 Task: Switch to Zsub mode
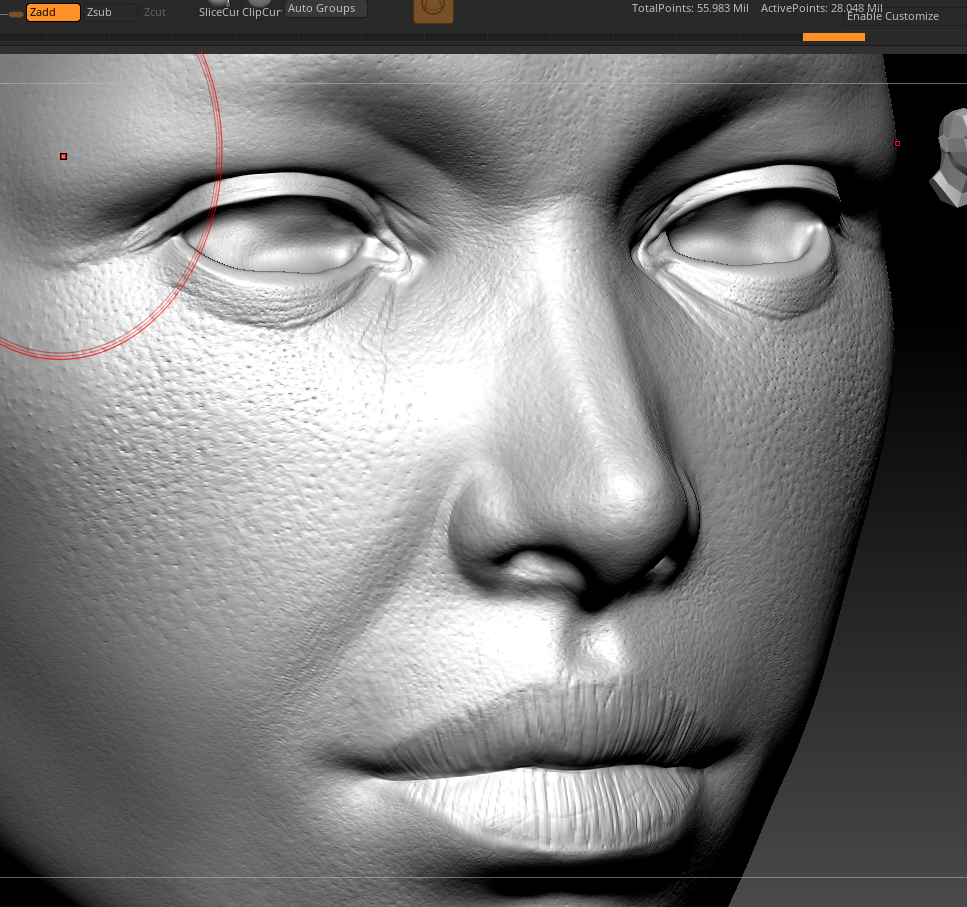(110, 12)
